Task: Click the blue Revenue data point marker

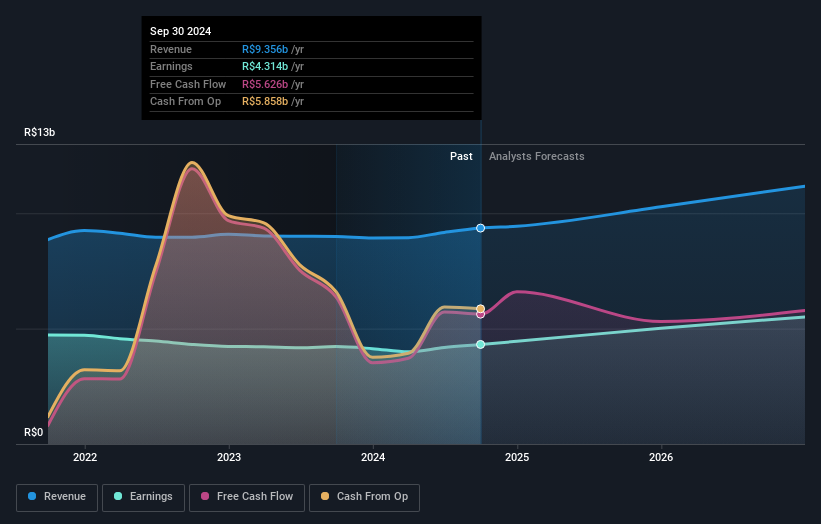Action: tap(481, 228)
